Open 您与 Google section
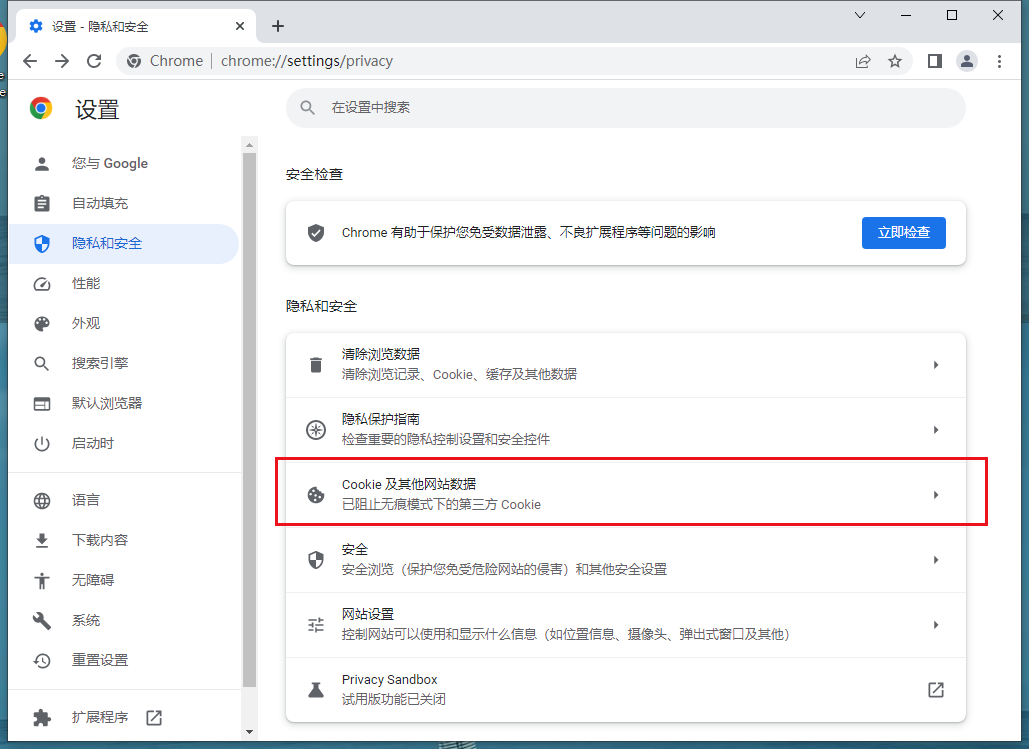Viewport: 1029px width, 749px height. pos(123,163)
